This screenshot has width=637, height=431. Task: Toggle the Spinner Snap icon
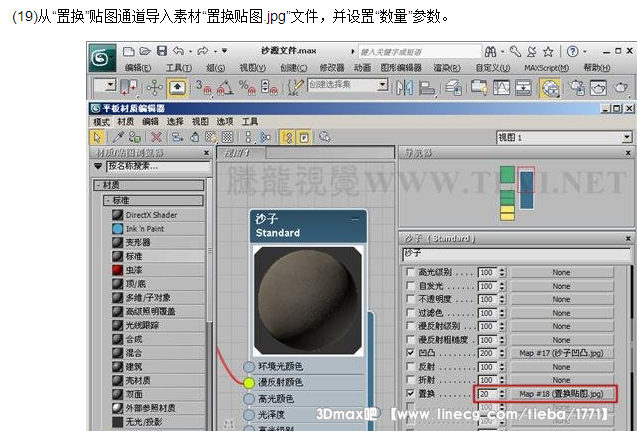tap(269, 87)
